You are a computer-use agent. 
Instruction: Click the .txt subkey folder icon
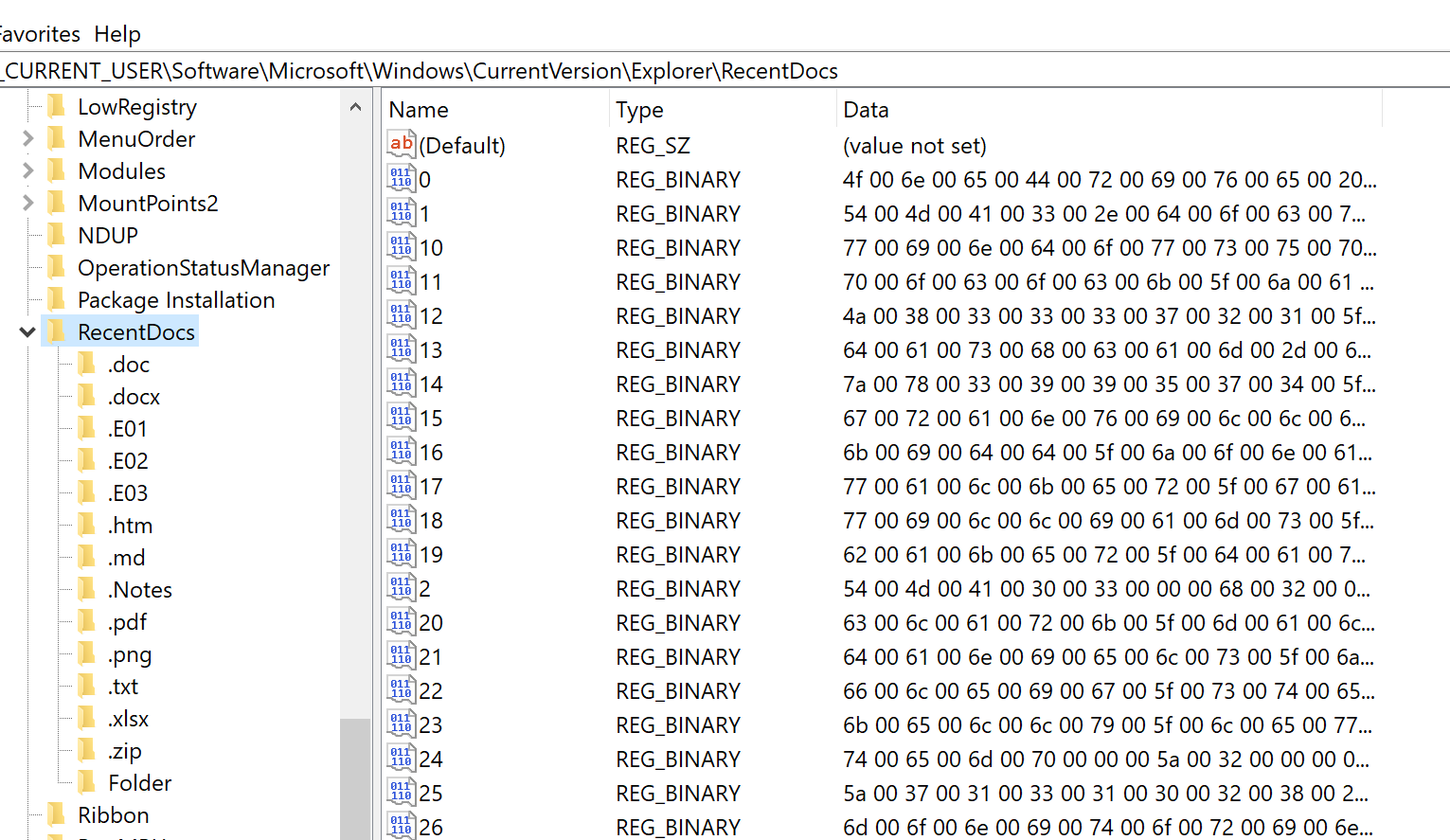click(86, 685)
